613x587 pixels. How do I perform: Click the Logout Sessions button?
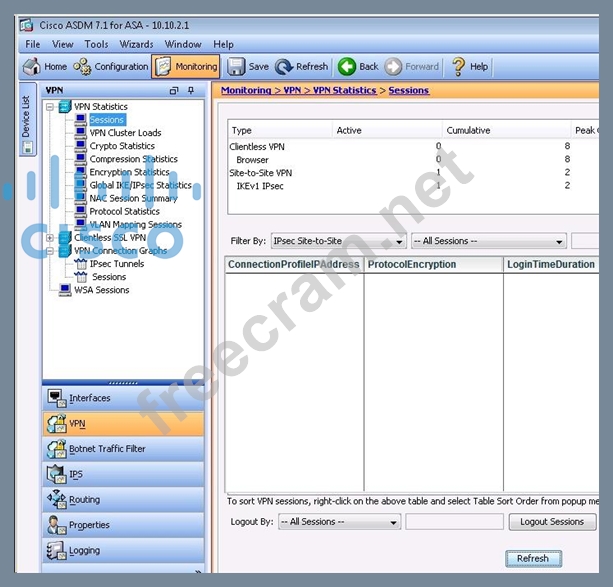point(552,522)
